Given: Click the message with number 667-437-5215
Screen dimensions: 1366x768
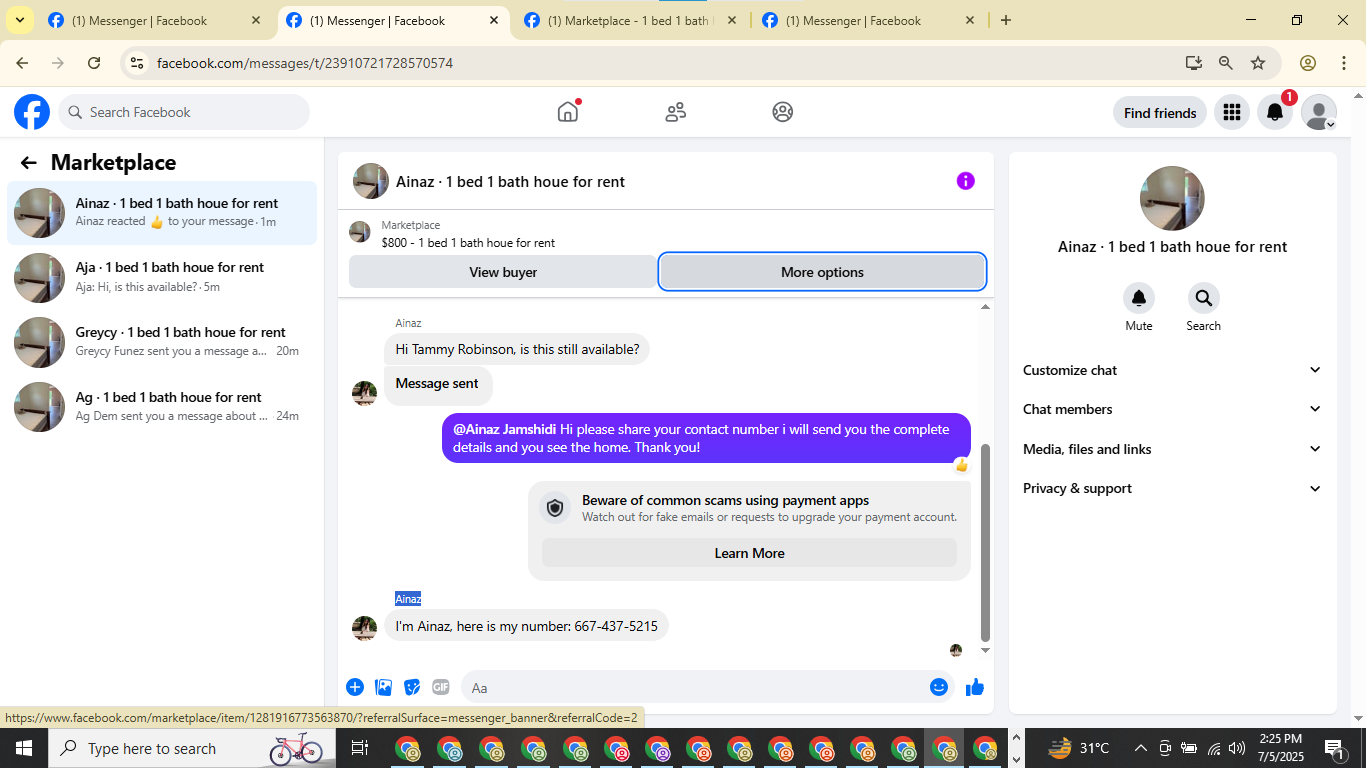Looking at the screenshot, I should point(527,626).
